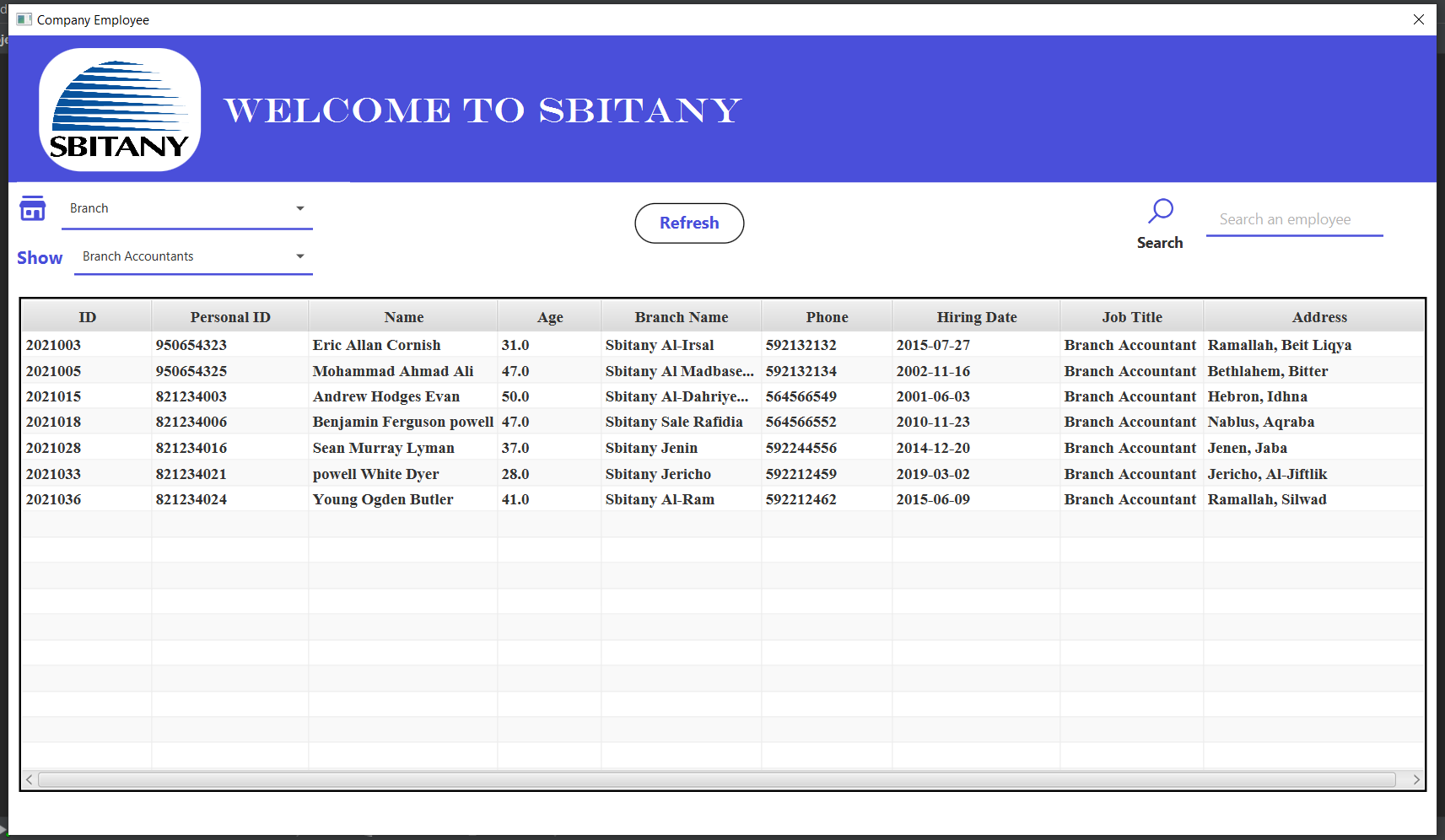Click the Sbitany Sale Rafidia branch cell
1445x840 pixels.
click(x=682, y=422)
